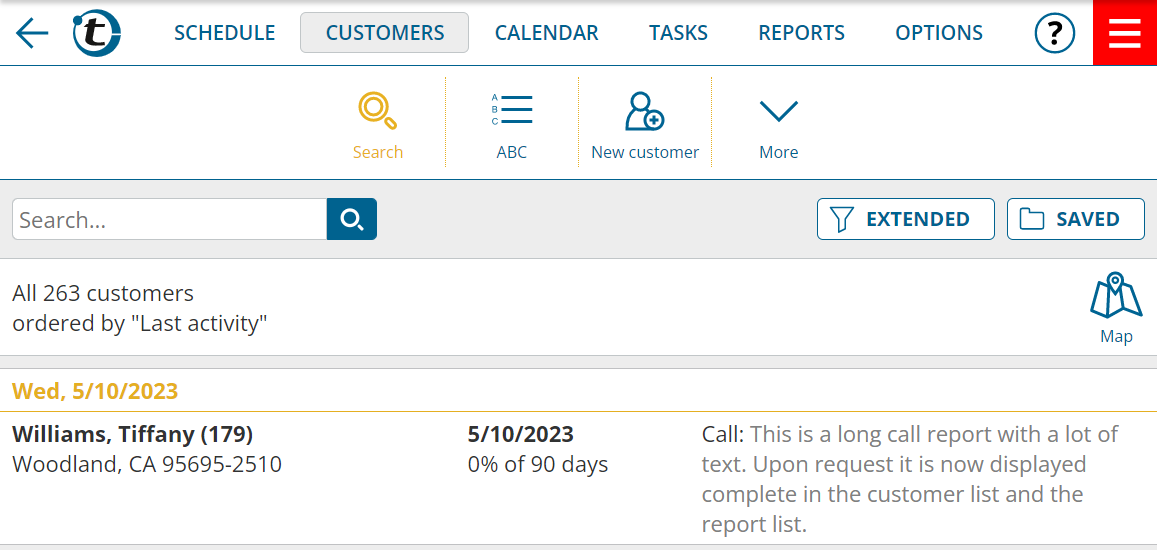Open the SAVED searches folder
This screenshot has width=1157, height=550.
[x=1076, y=219]
